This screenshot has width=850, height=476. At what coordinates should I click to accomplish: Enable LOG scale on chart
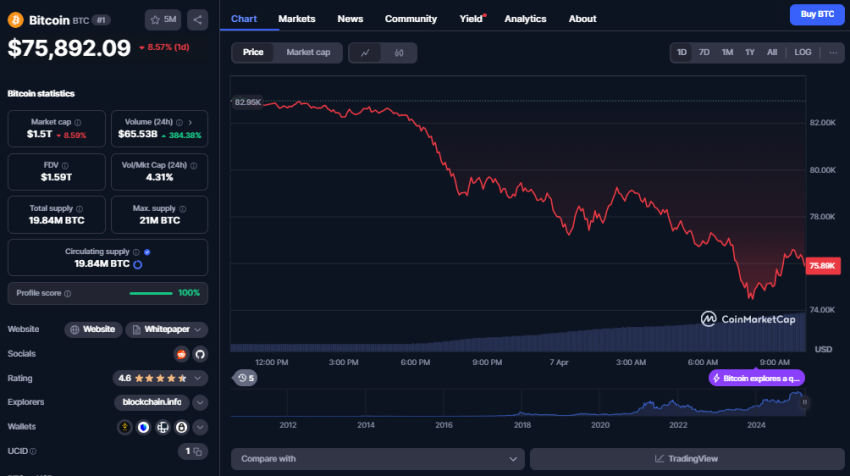803,52
